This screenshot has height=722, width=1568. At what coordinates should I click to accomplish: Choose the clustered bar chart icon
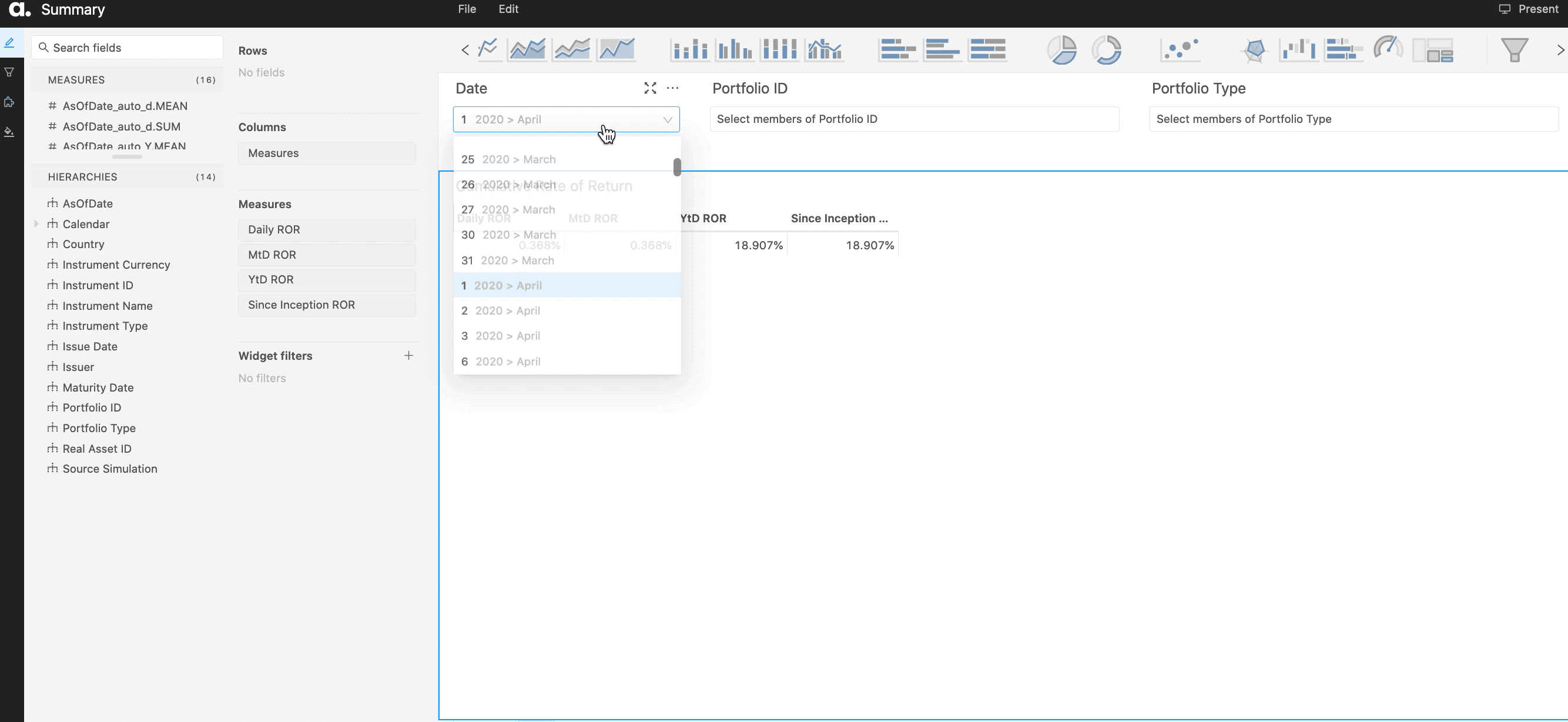942,49
